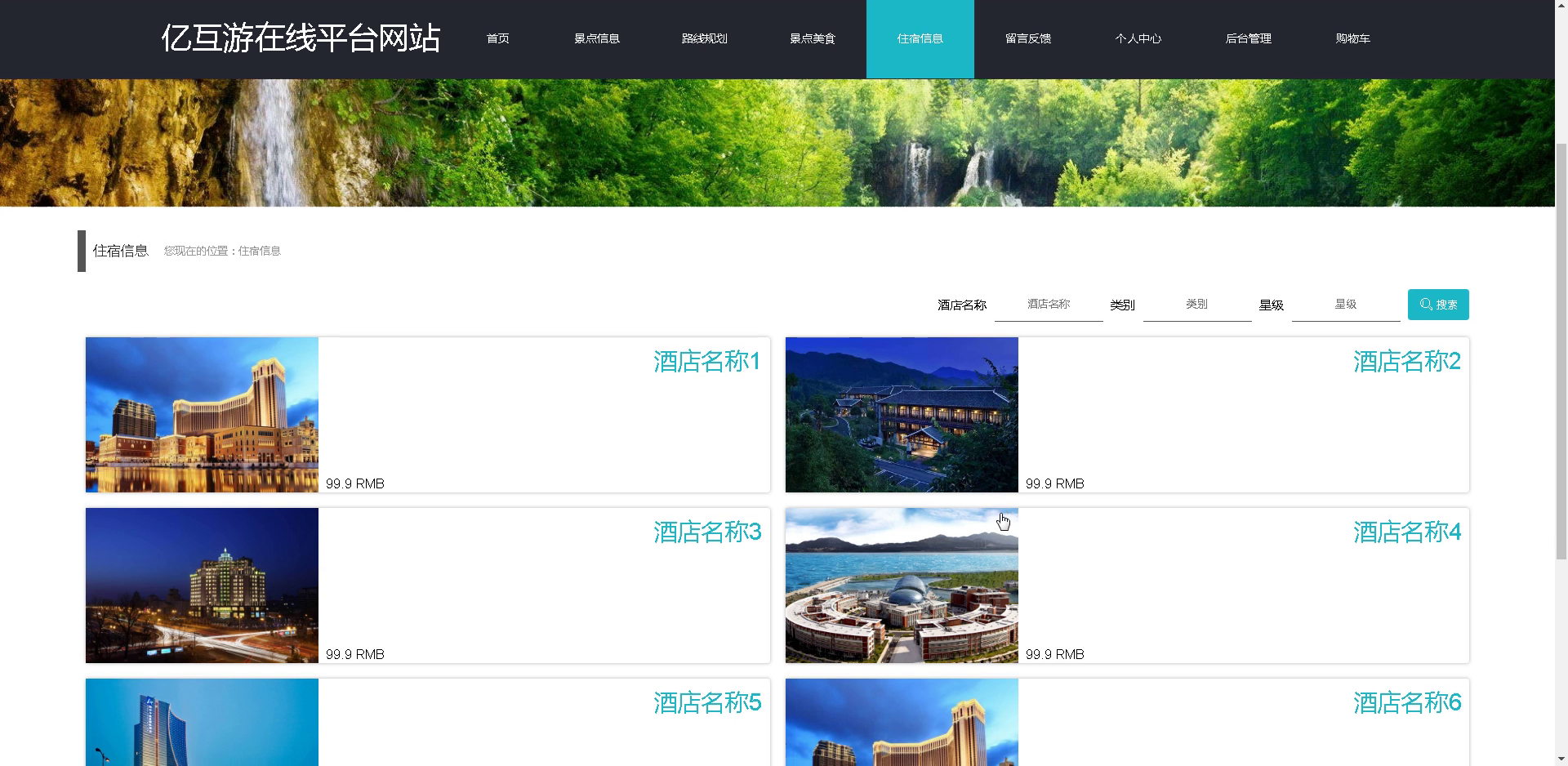Click site title 亿互游在线平台网站

pyautogui.click(x=301, y=38)
